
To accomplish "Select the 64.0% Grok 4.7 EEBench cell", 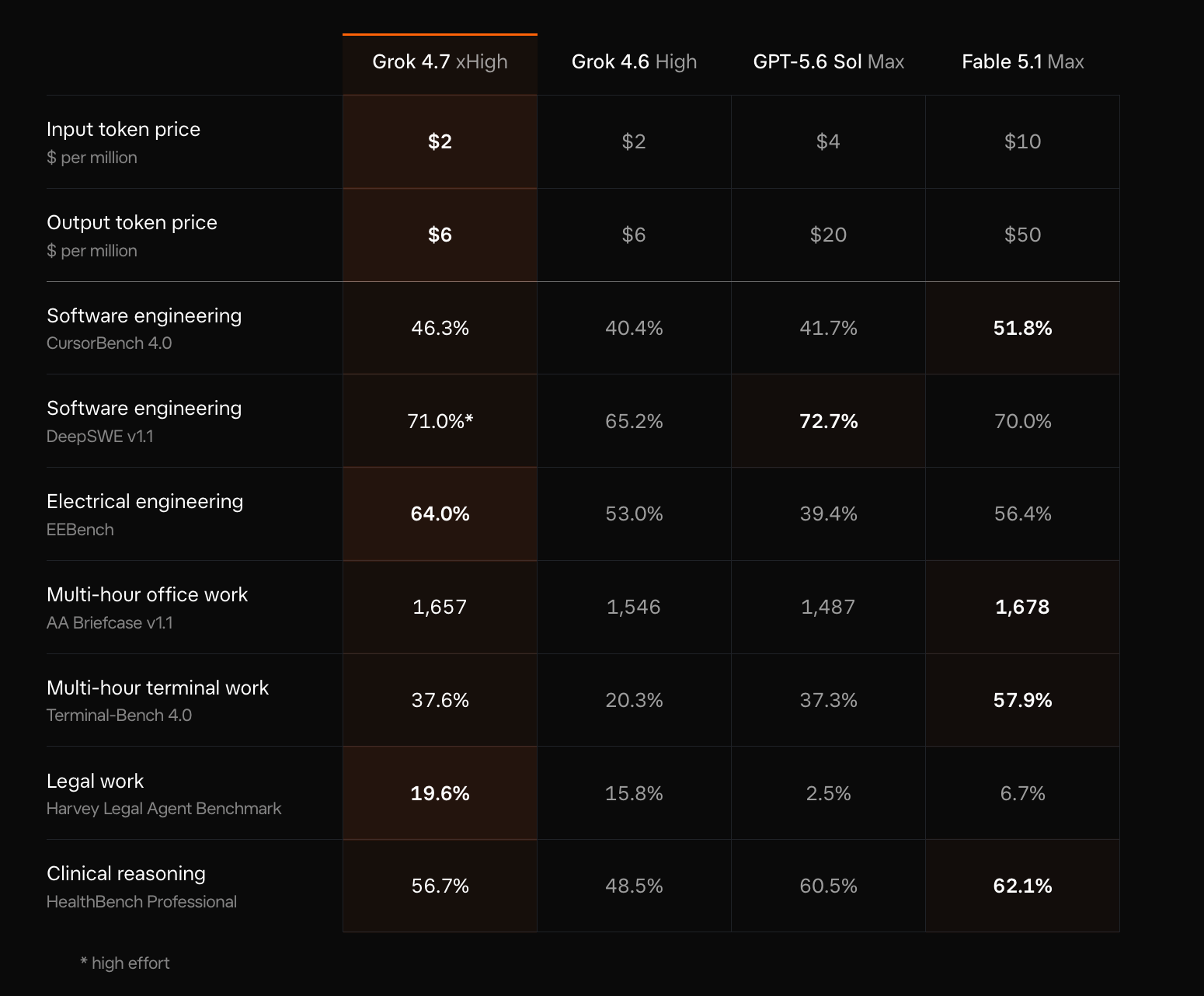I will pos(440,514).
